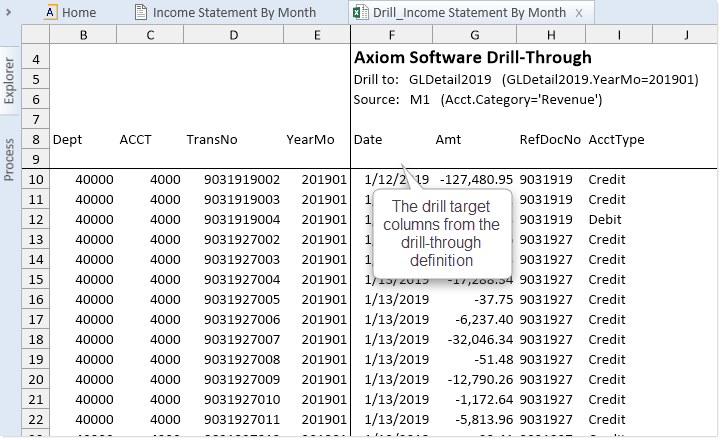Click TransNo cell 9031919002
Image resolution: width=721 pixels, height=440 pixels.
click(242, 180)
